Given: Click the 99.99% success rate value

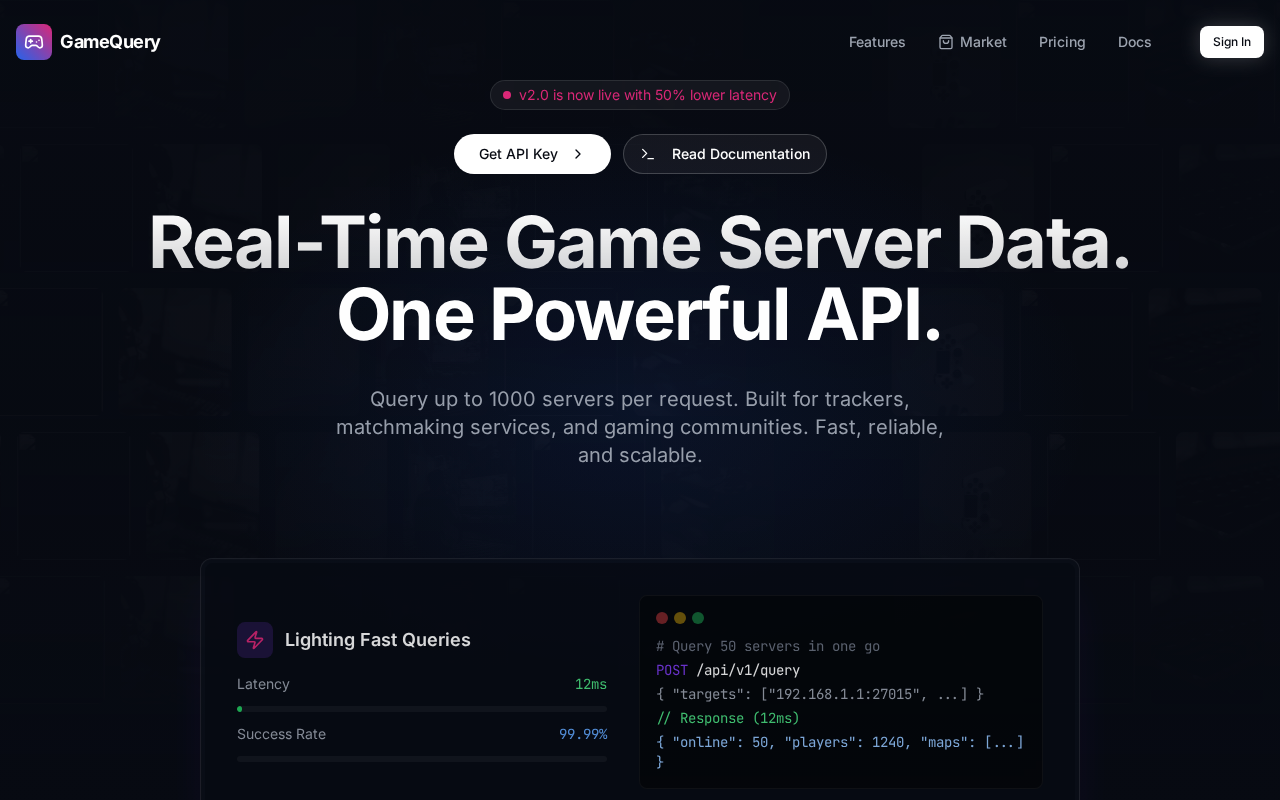Looking at the screenshot, I should (583, 734).
